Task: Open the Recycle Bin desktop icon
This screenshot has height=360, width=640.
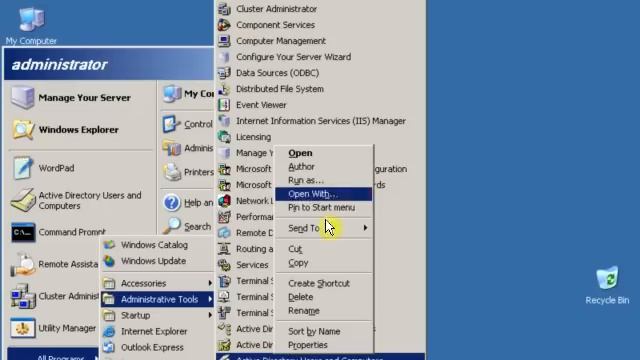Action: click(x=607, y=285)
